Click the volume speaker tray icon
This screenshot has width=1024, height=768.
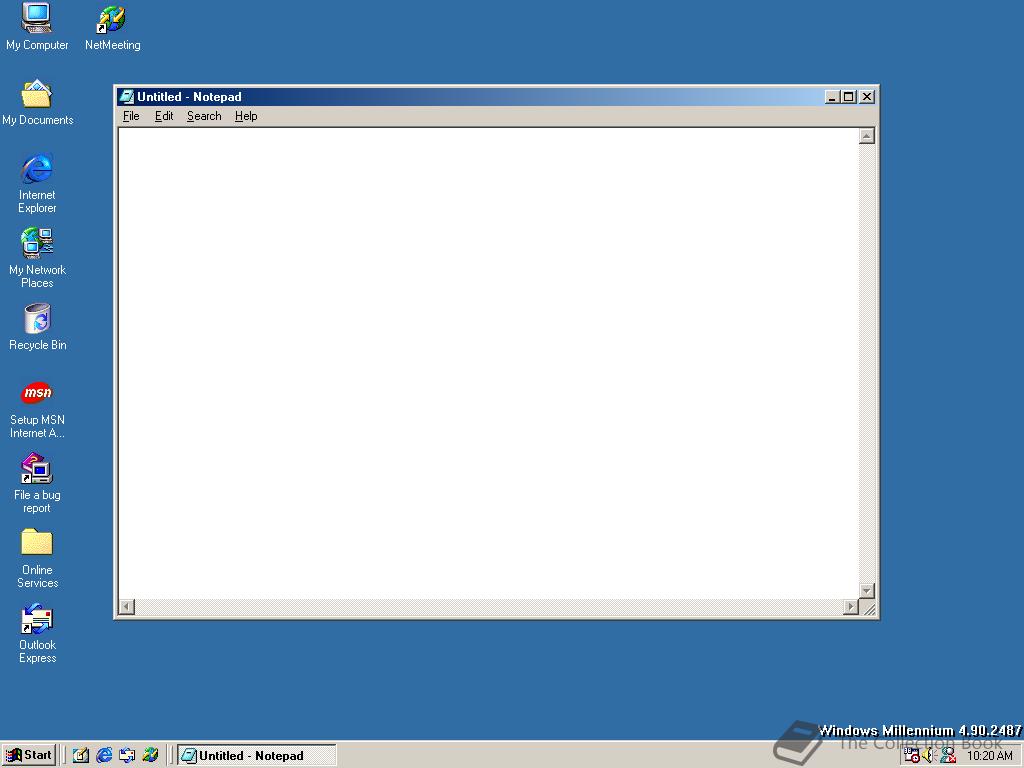(x=929, y=756)
